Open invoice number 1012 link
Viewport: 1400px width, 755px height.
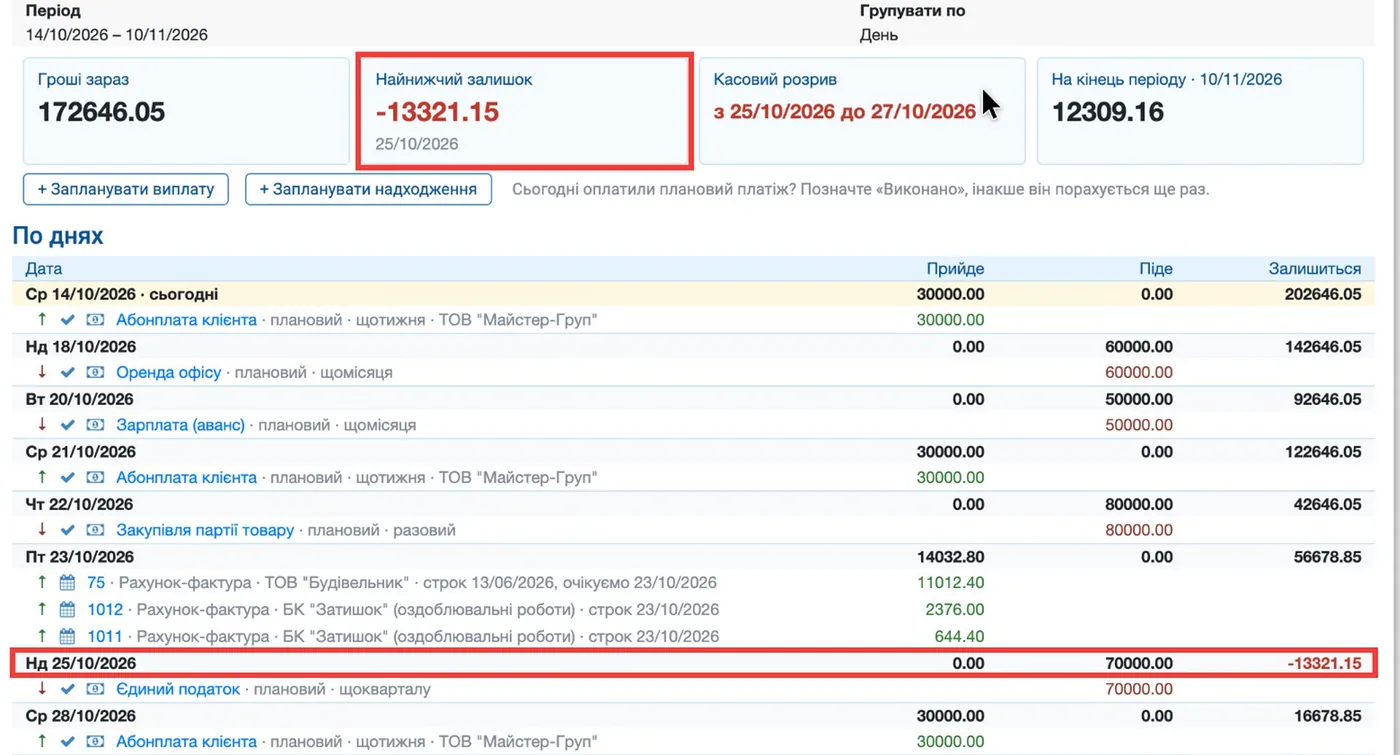pyautogui.click(x=105, y=609)
